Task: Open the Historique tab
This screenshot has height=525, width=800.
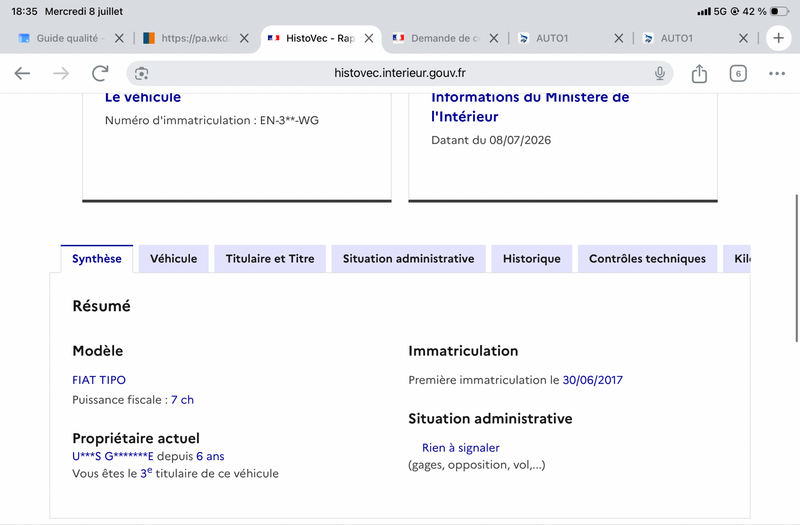Action: tap(532, 259)
